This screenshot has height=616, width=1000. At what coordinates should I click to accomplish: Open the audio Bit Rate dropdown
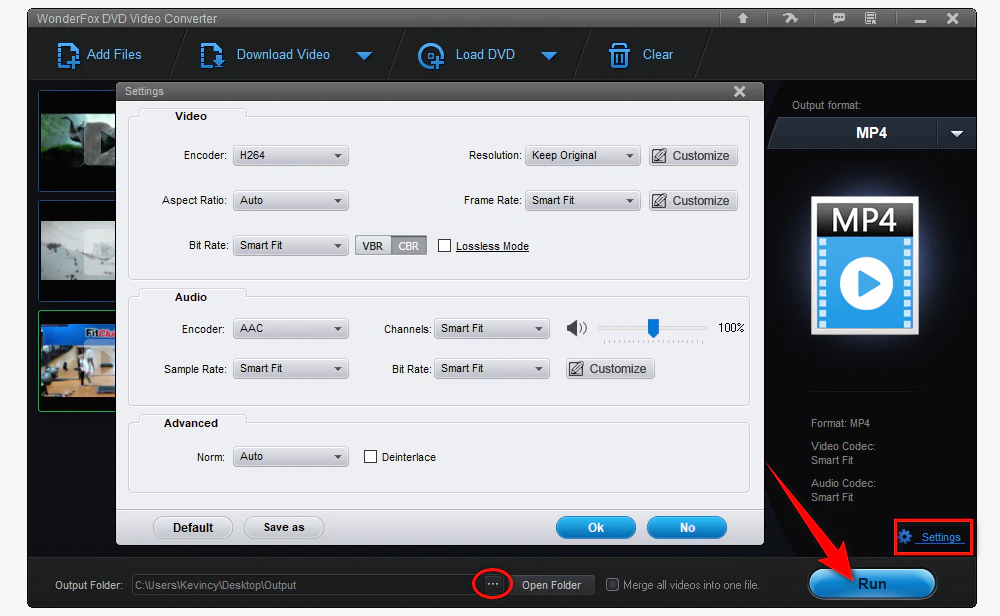pyautogui.click(x=492, y=369)
